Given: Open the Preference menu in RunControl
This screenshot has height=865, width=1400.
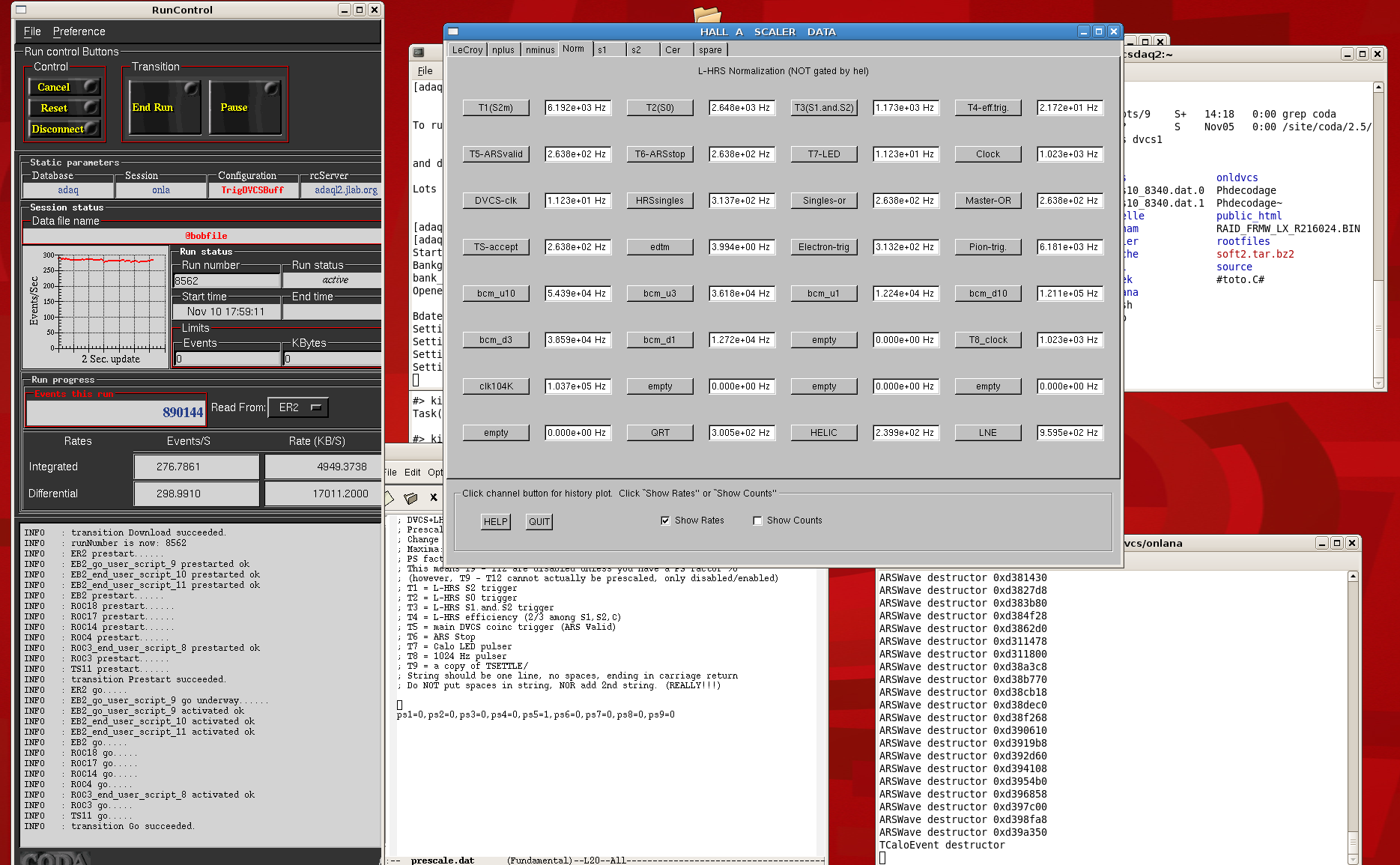Looking at the screenshot, I should pos(79,31).
